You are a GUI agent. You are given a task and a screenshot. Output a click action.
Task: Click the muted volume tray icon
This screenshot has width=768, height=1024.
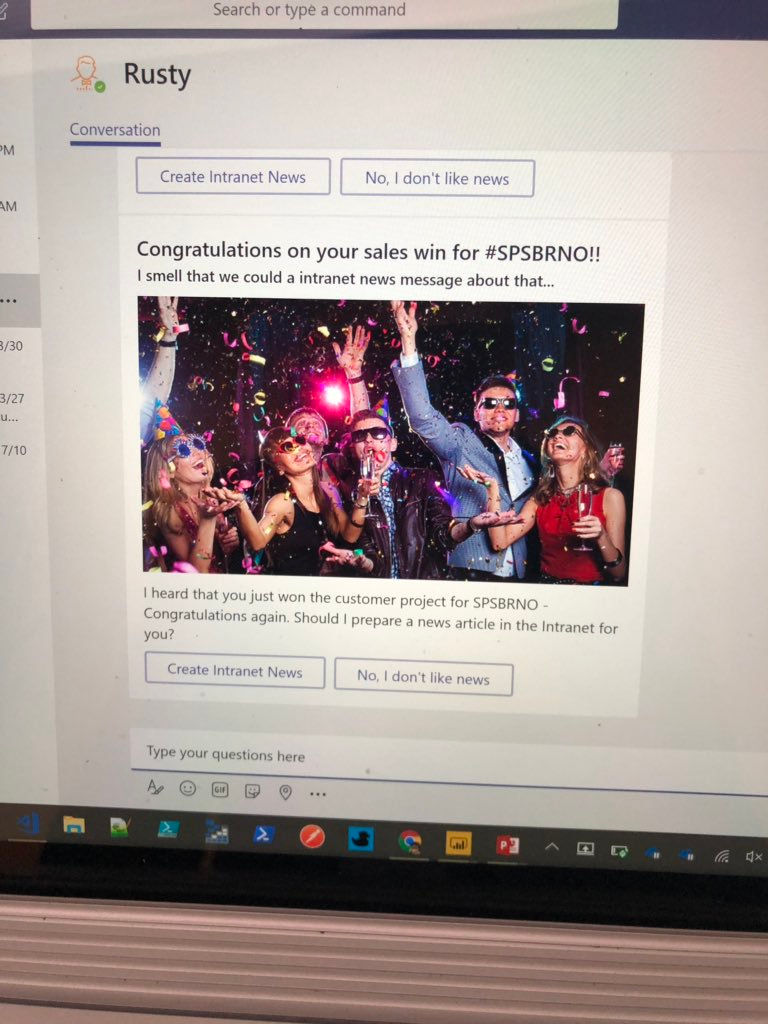point(754,856)
